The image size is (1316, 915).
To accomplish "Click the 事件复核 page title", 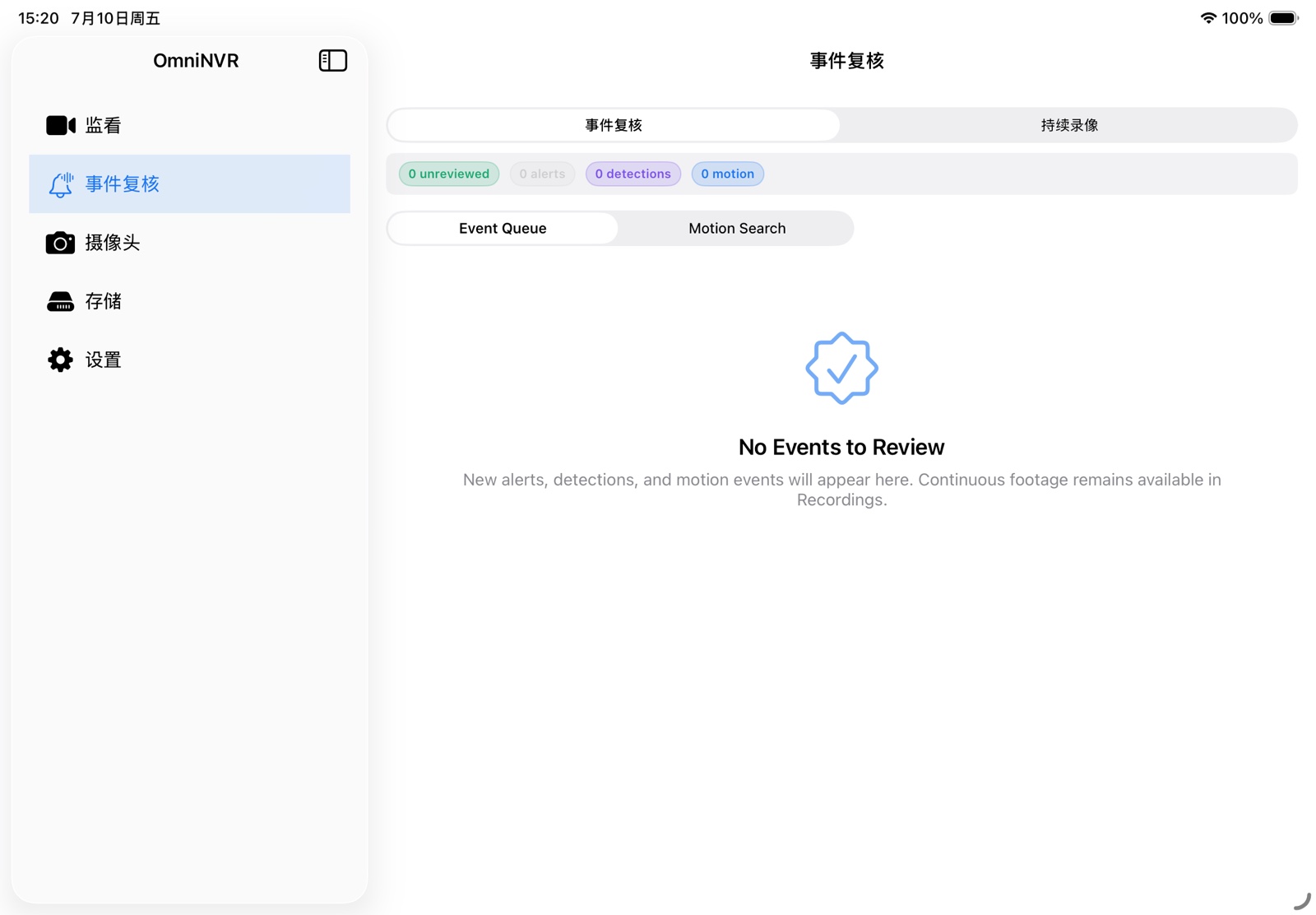I will (846, 60).
